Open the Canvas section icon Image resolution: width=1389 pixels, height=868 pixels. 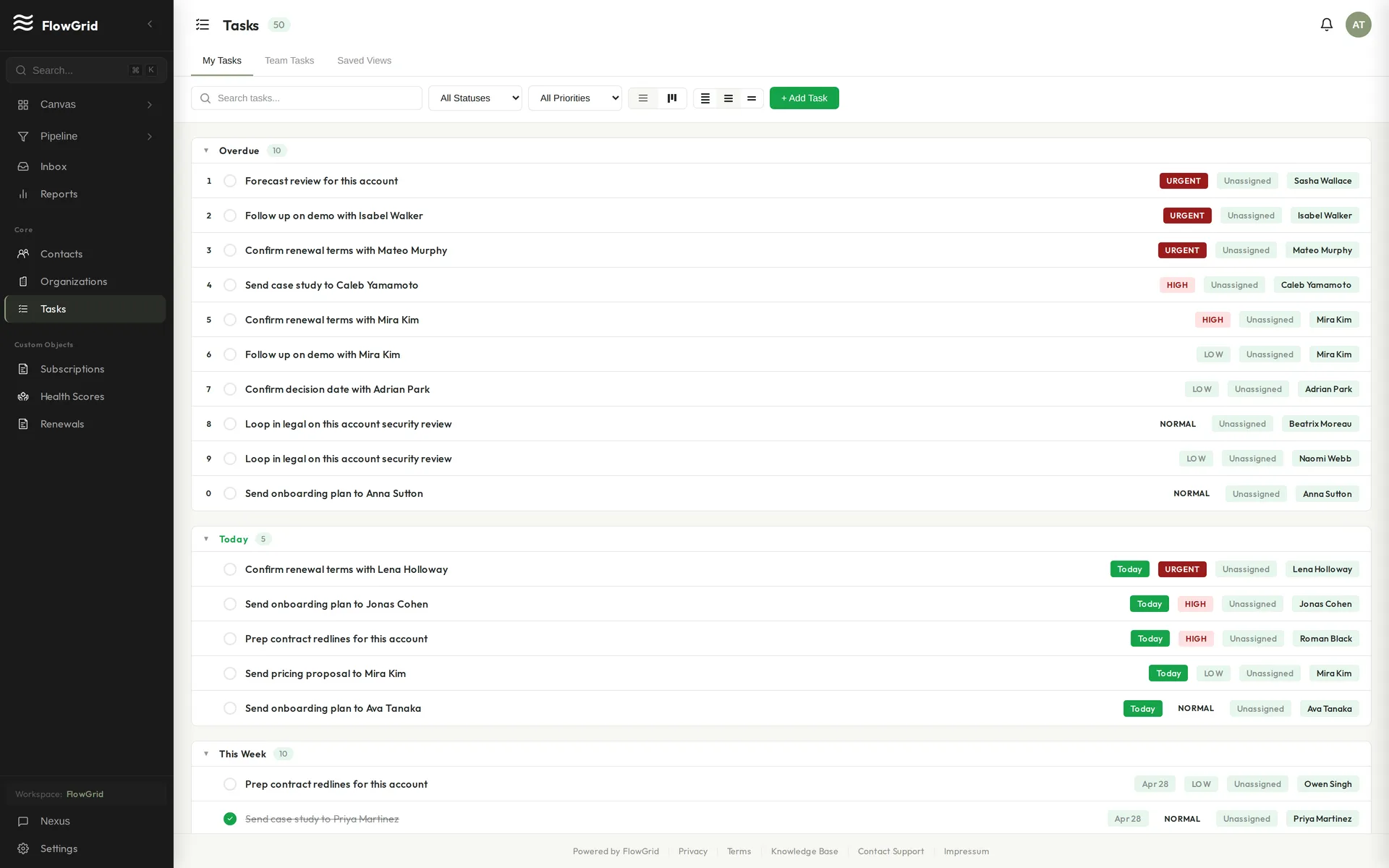23,105
